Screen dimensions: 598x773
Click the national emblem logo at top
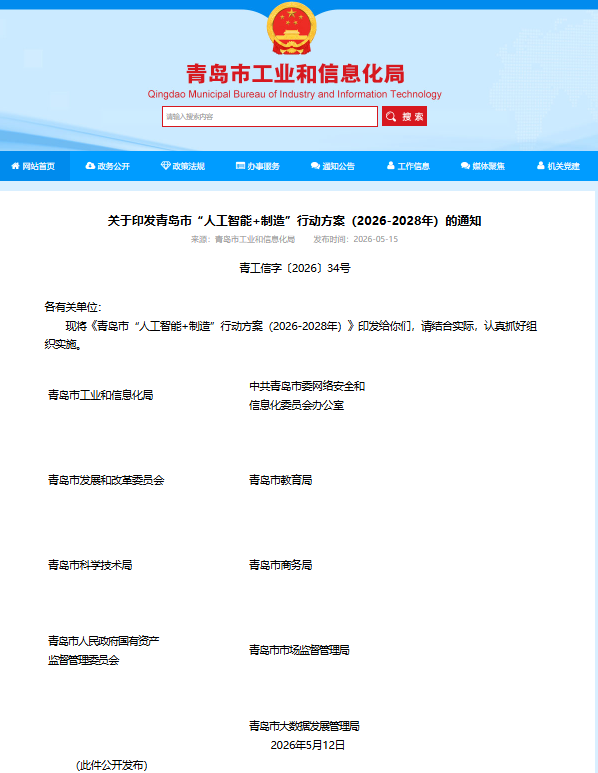292,28
